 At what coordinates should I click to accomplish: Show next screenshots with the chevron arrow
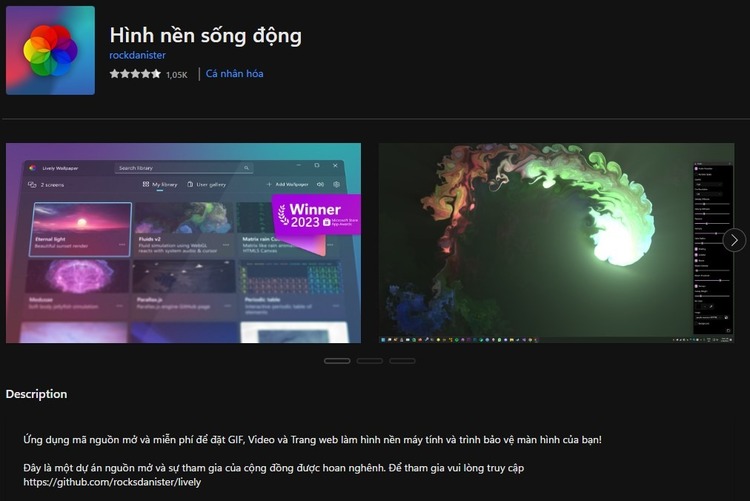[x=734, y=240]
